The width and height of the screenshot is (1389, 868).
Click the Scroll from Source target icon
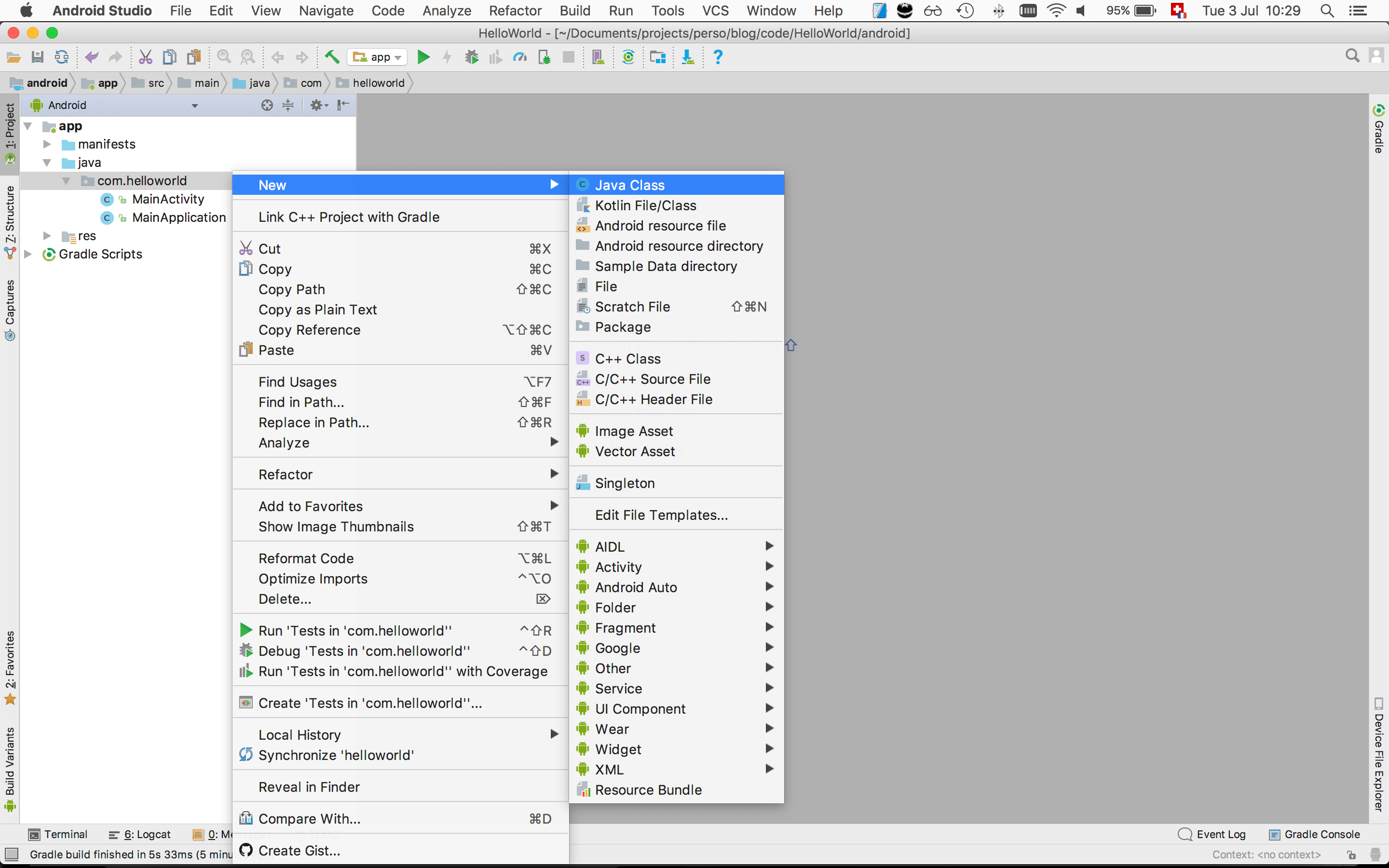267,105
